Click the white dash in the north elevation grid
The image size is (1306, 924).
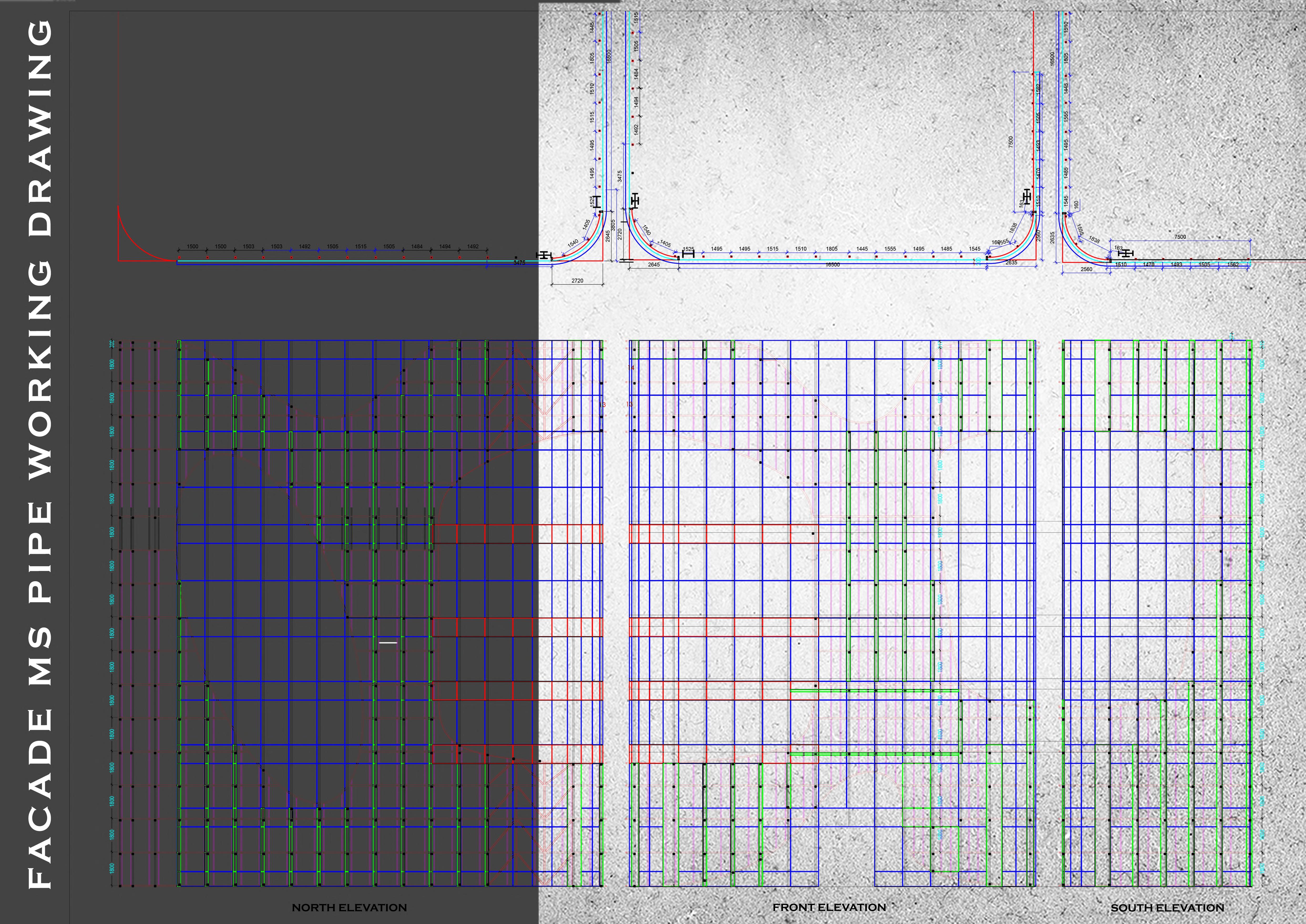388,642
